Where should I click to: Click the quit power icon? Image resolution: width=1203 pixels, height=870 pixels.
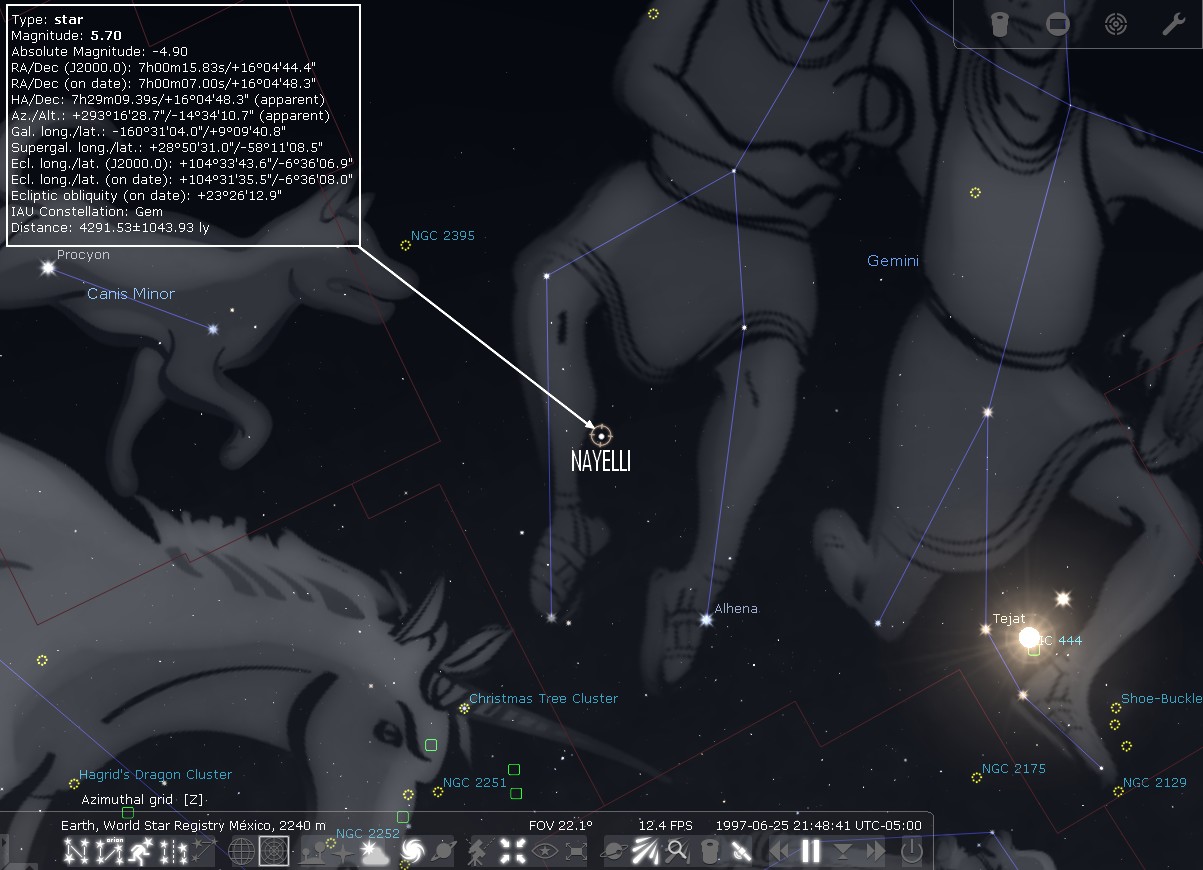pos(911,851)
